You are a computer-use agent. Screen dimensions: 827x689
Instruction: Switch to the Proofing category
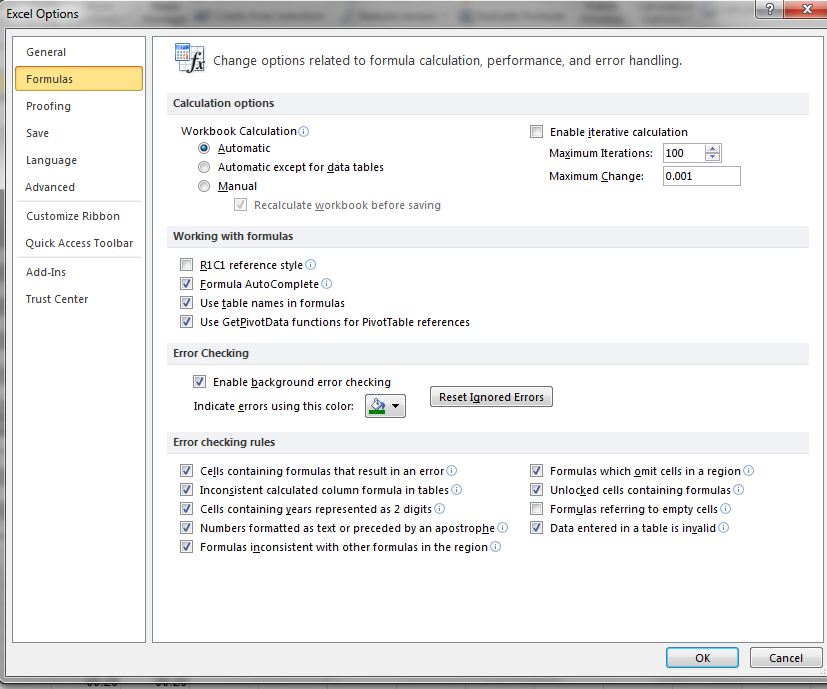[47, 105]
